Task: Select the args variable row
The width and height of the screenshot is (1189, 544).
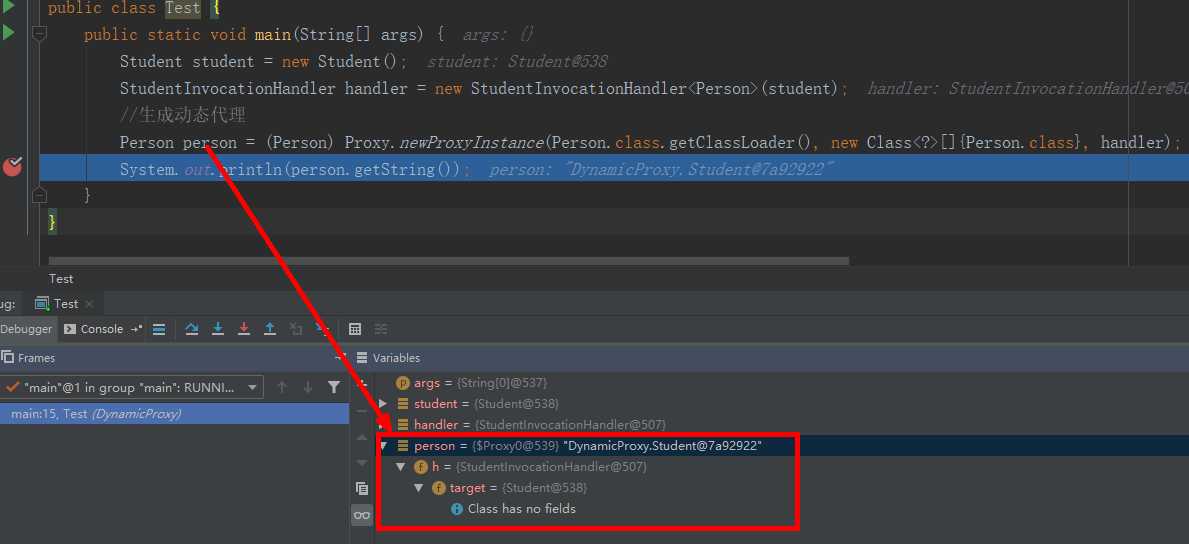Action: click(x=781, y=383)
